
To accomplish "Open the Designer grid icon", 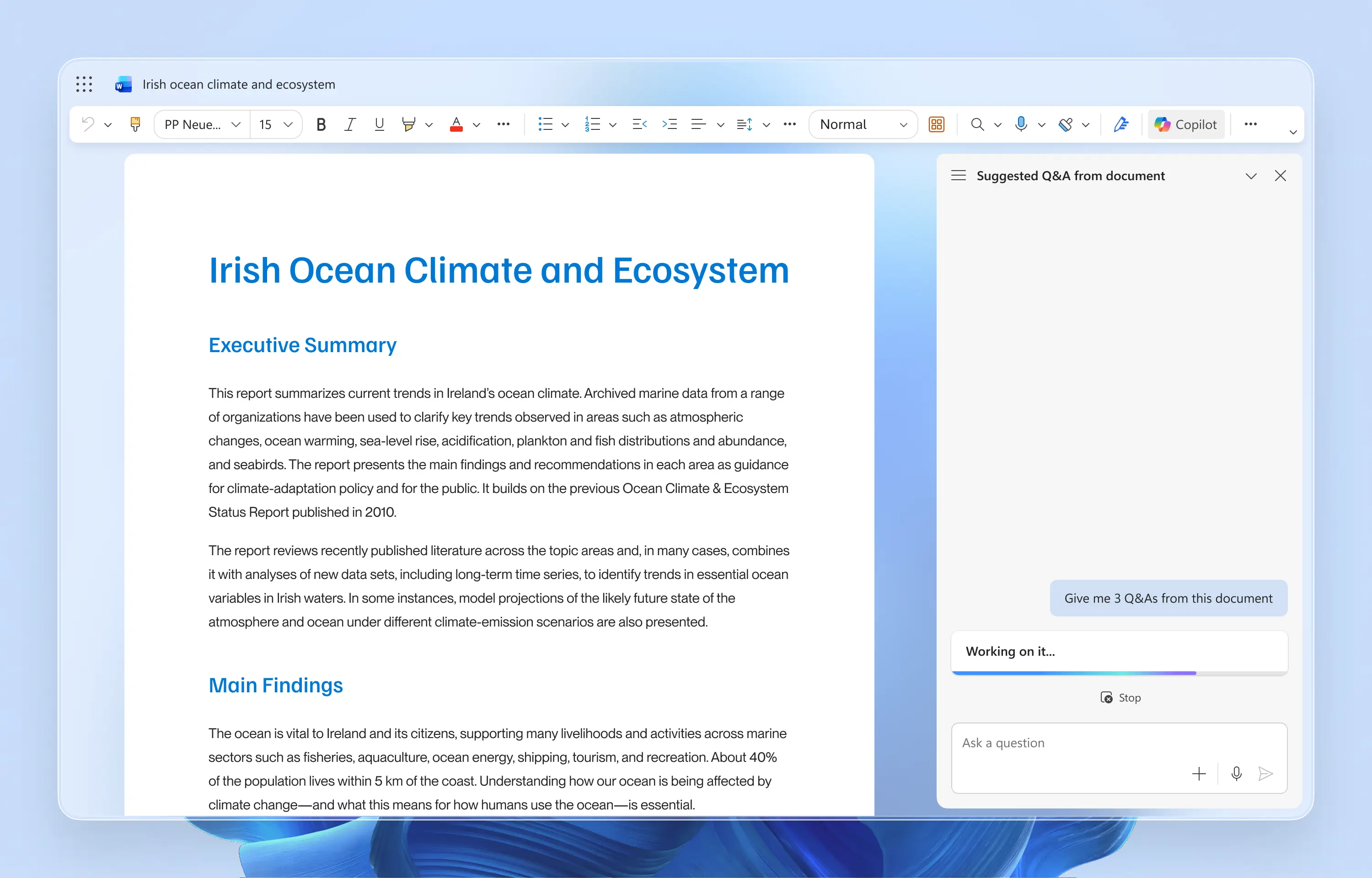I will tap(936, 124).
